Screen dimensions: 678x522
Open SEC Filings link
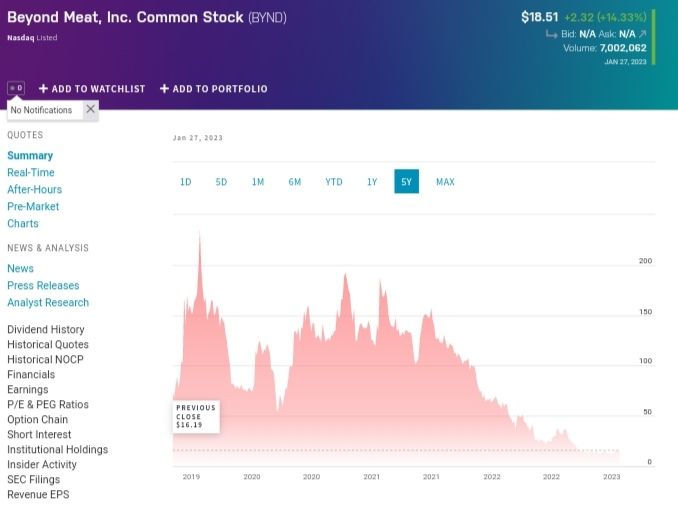pyautogui.click(x=33, y=480)
